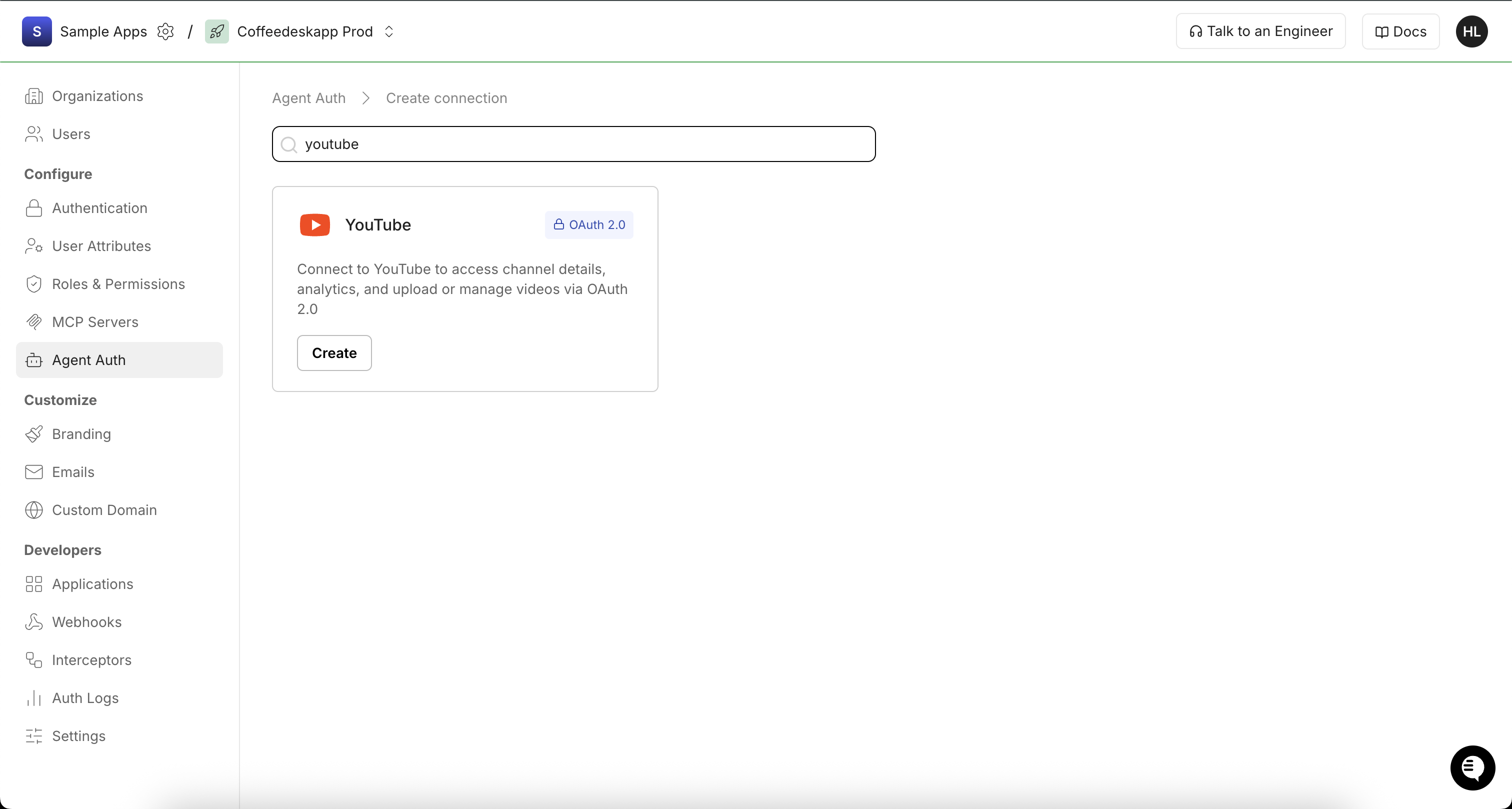Image resolution: width=1512 pixels, height=809 pixels.
Task: Switch to the Agent Auth section
Action: pos(88,360)
